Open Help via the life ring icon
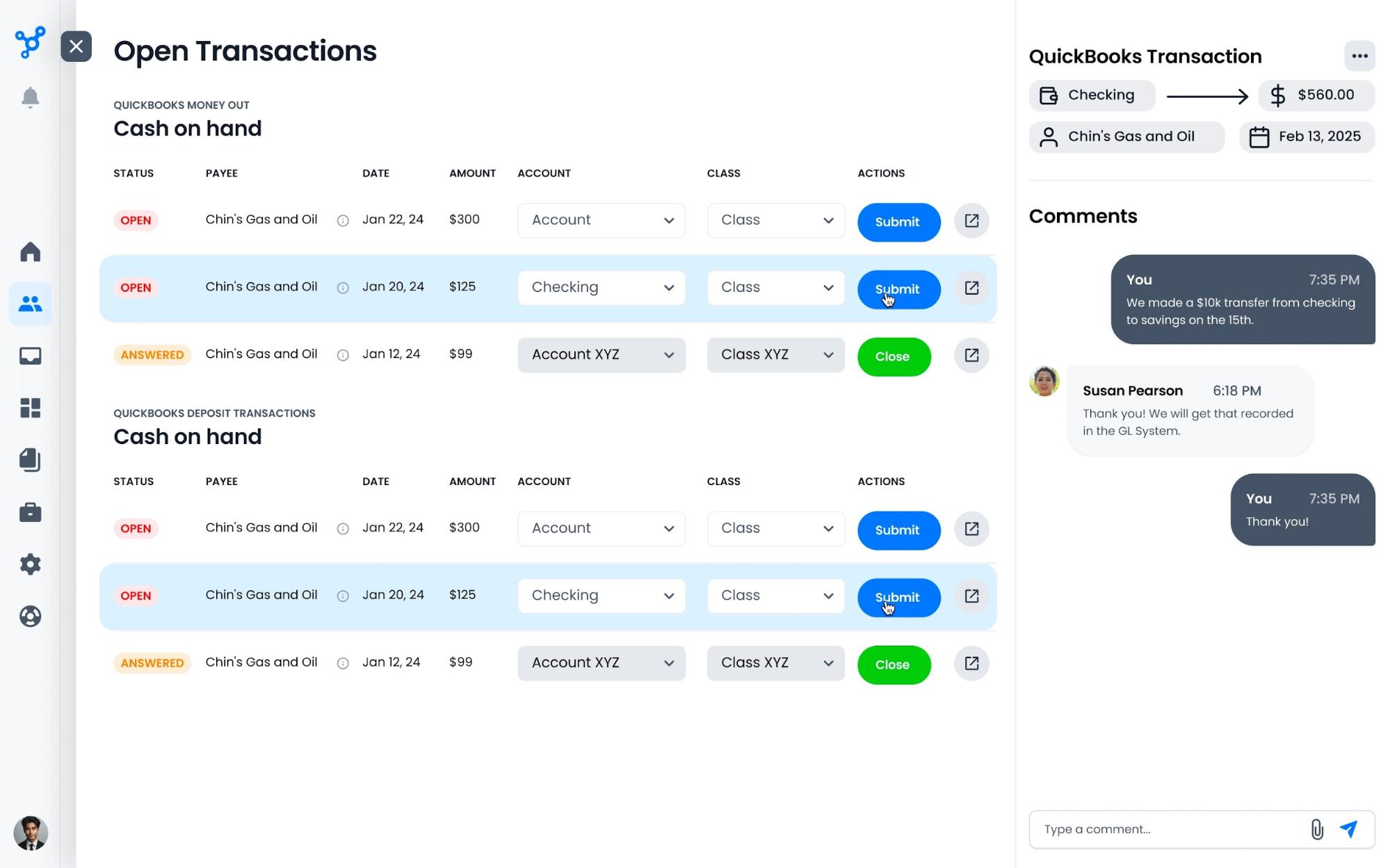 pyautogui.click(x=31, y=616)
